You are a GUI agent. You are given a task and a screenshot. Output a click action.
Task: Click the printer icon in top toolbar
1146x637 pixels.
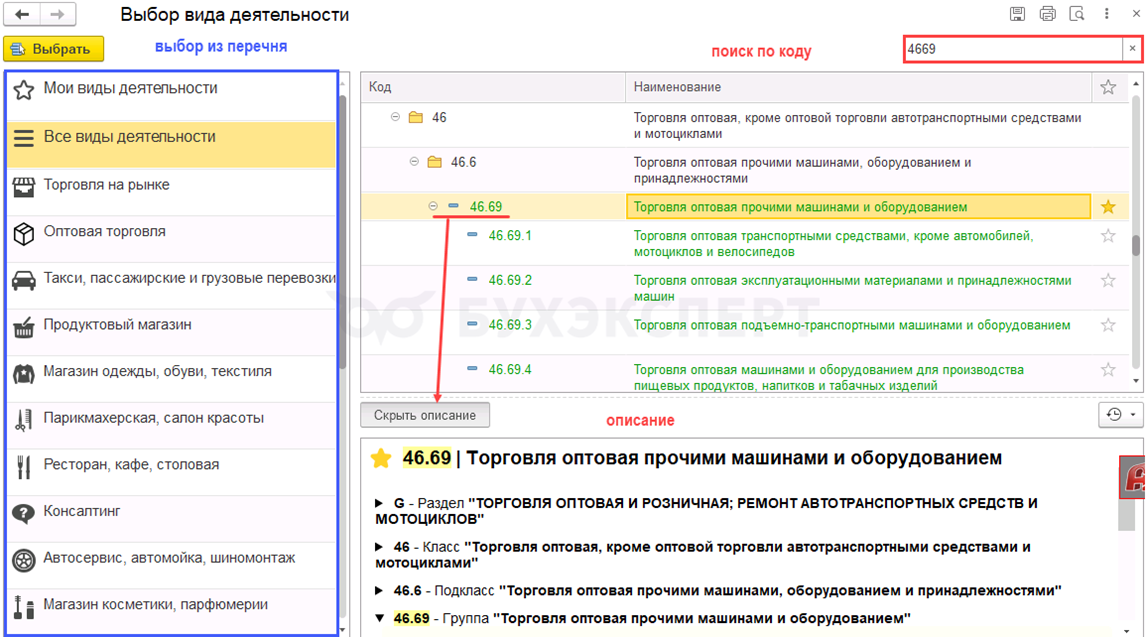pos(1047,14)
